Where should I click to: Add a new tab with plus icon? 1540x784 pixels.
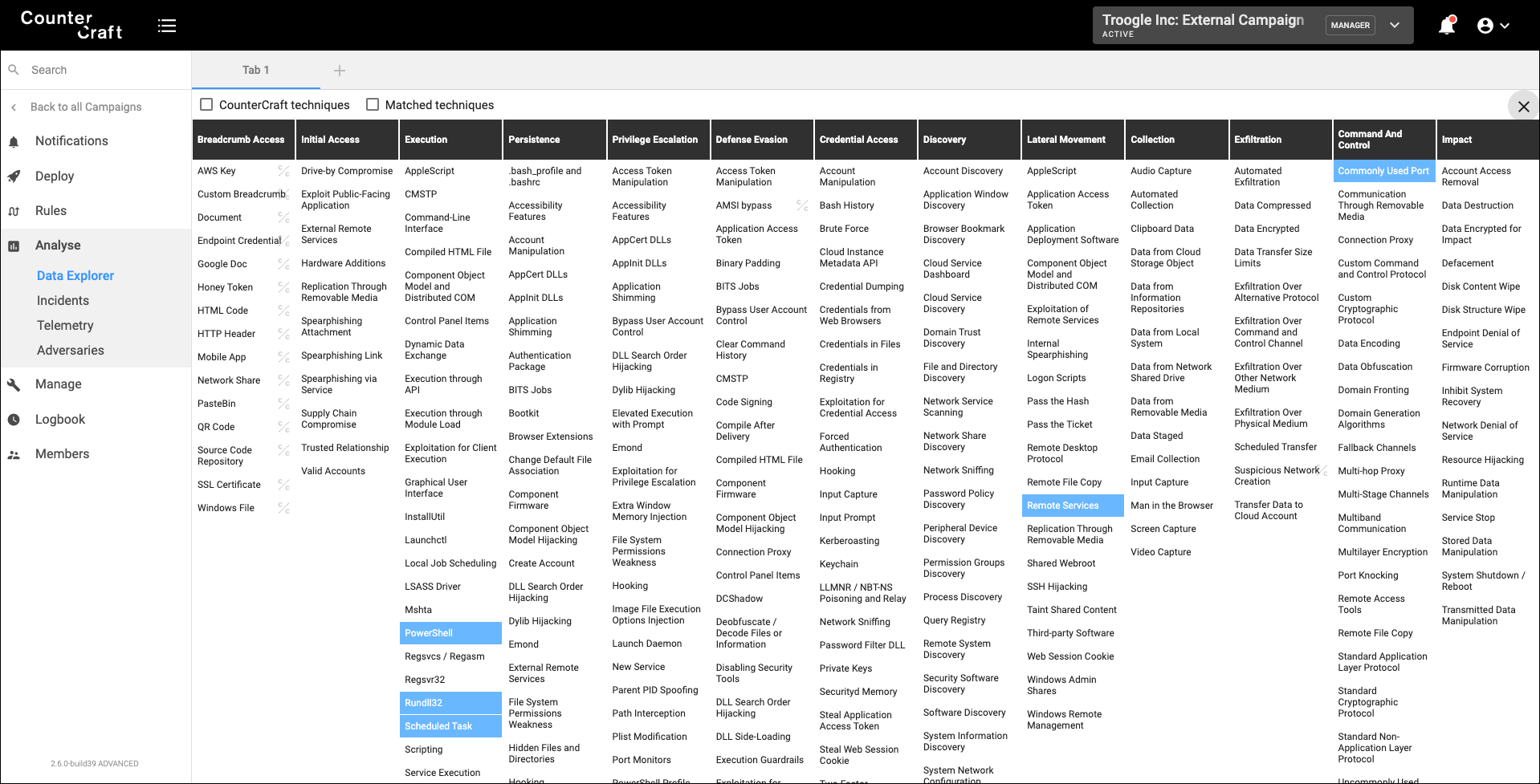pos(340,71)
